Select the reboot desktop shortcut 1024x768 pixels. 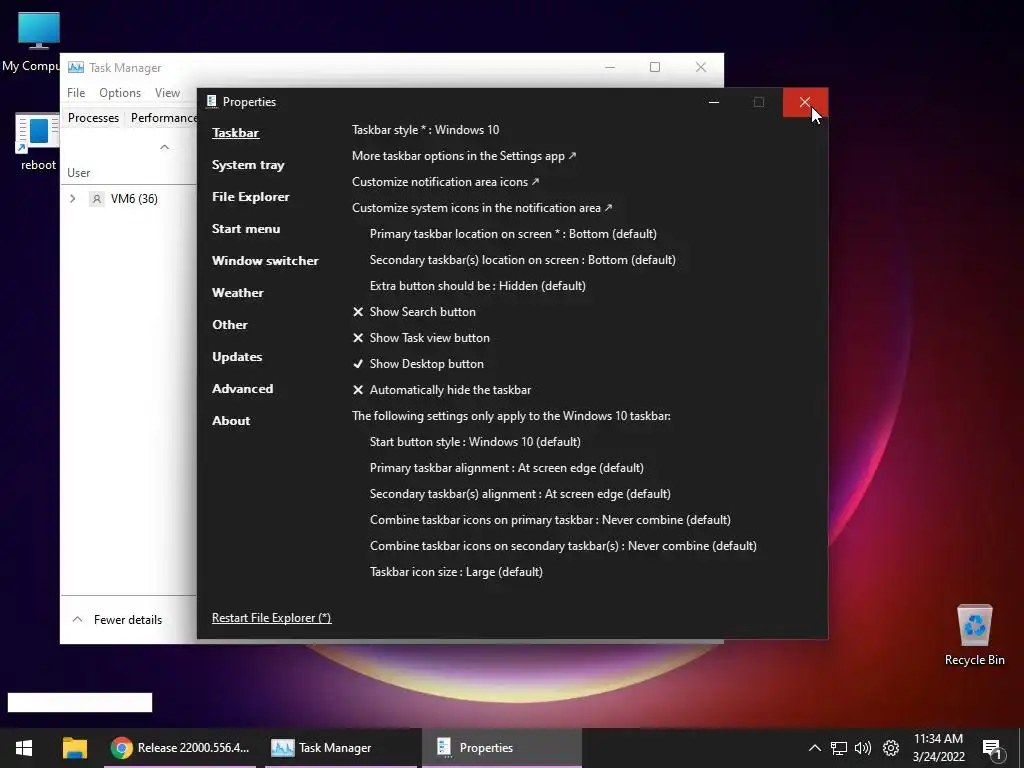tap(38, 142)
